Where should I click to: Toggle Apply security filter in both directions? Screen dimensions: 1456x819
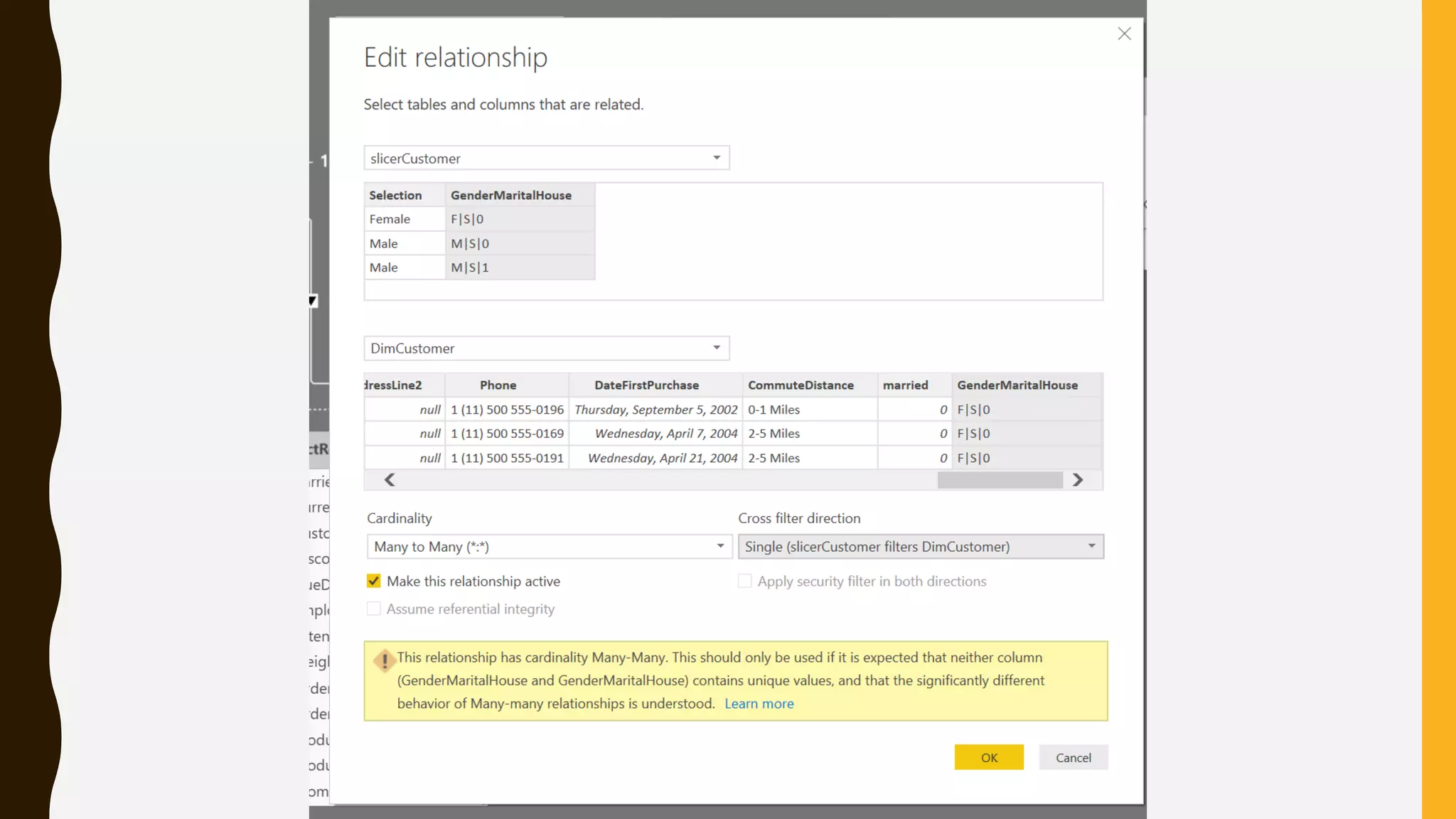click(x=744, y=581)
